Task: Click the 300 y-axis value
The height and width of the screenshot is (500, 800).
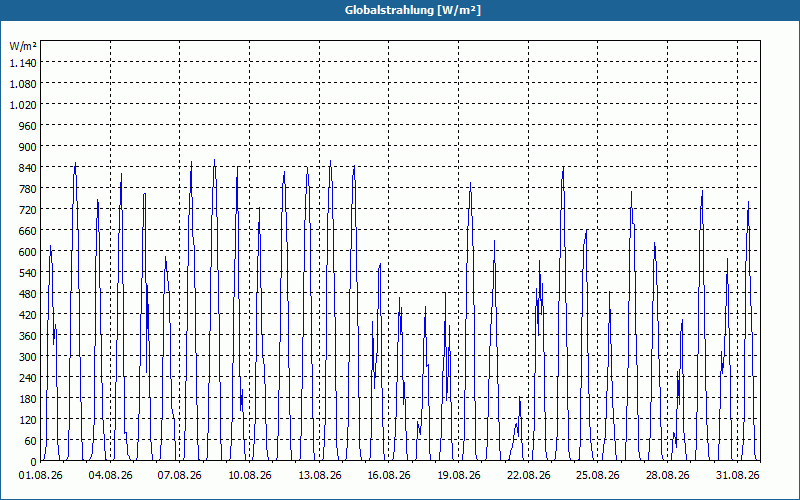Action: point(28,357)
